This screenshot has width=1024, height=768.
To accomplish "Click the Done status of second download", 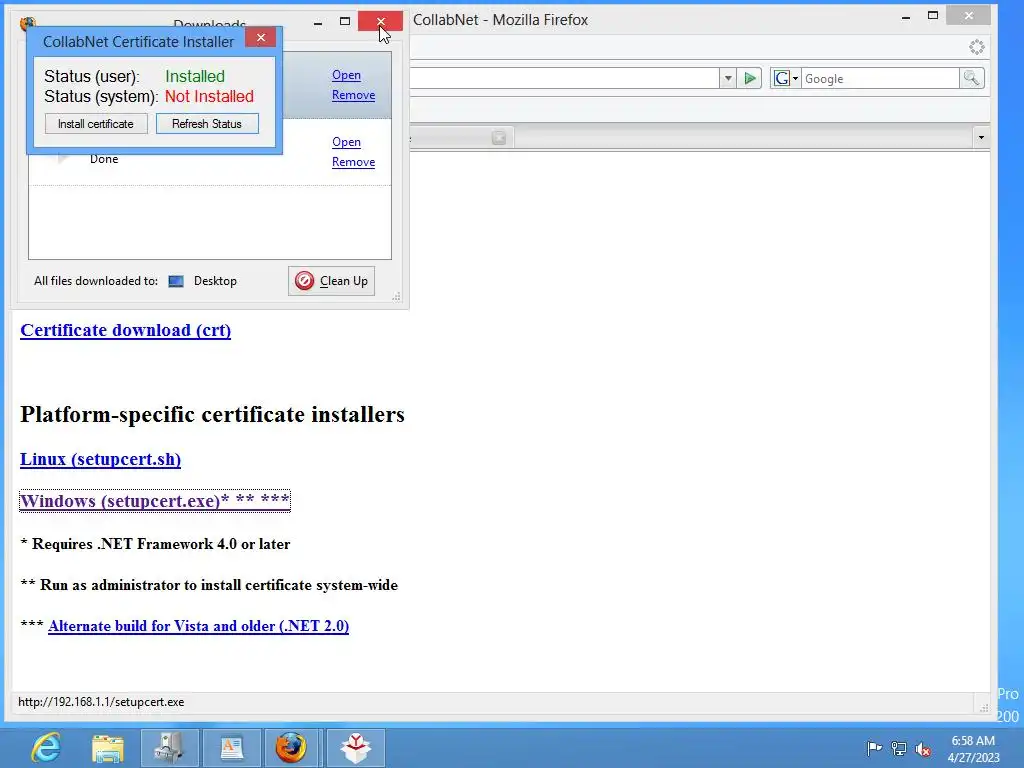I will click(x=104, y=159).
